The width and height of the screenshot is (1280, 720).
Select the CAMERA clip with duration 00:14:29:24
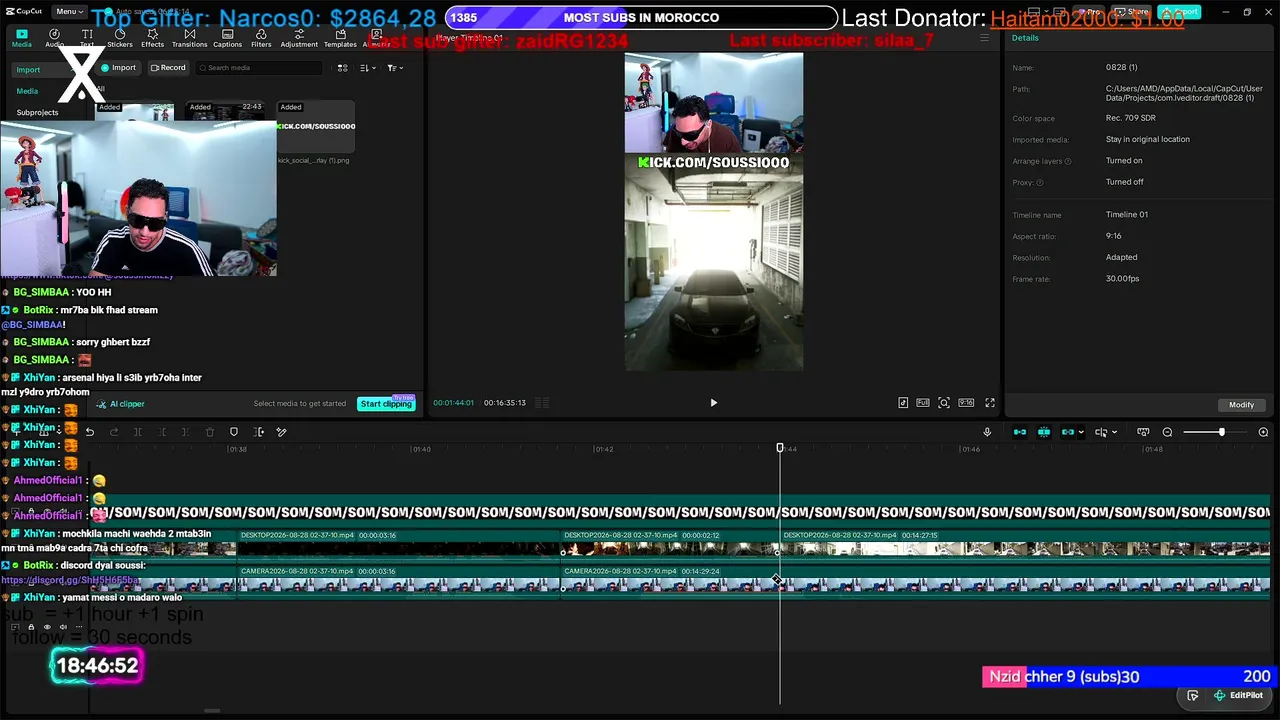coord(915,578)
